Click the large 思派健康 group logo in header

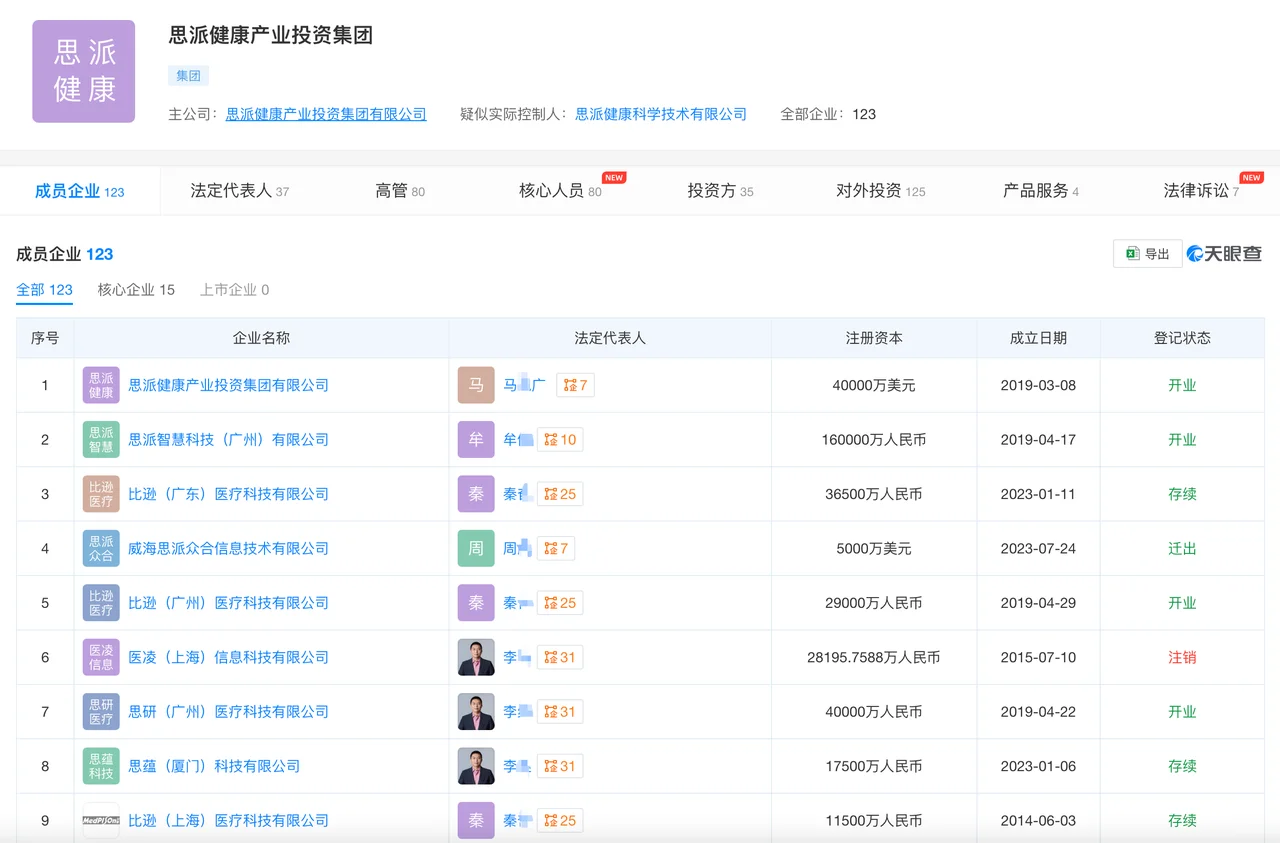coord(83,71)
